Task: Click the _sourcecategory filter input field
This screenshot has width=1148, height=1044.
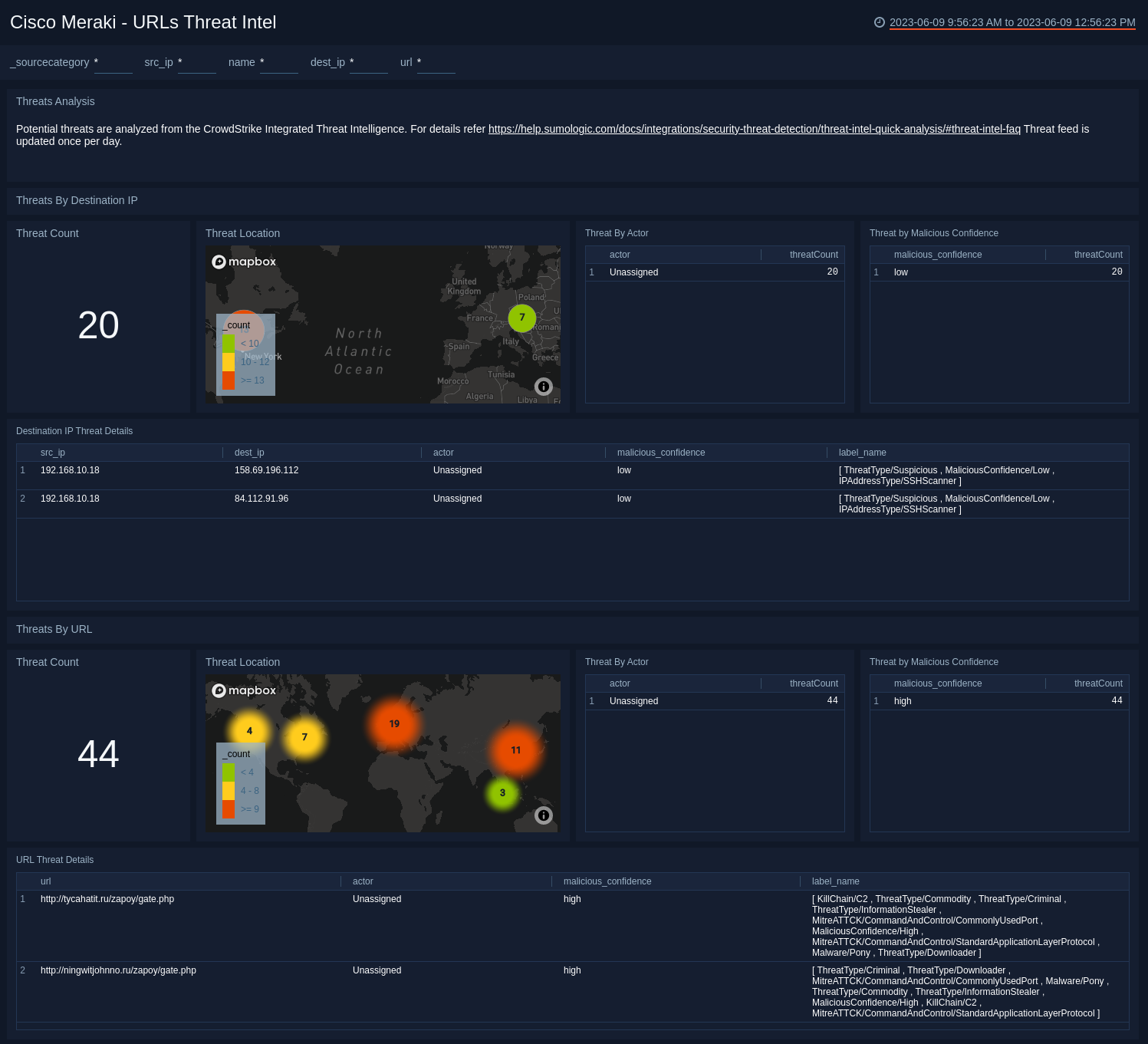Action: (x=113, y=65)
